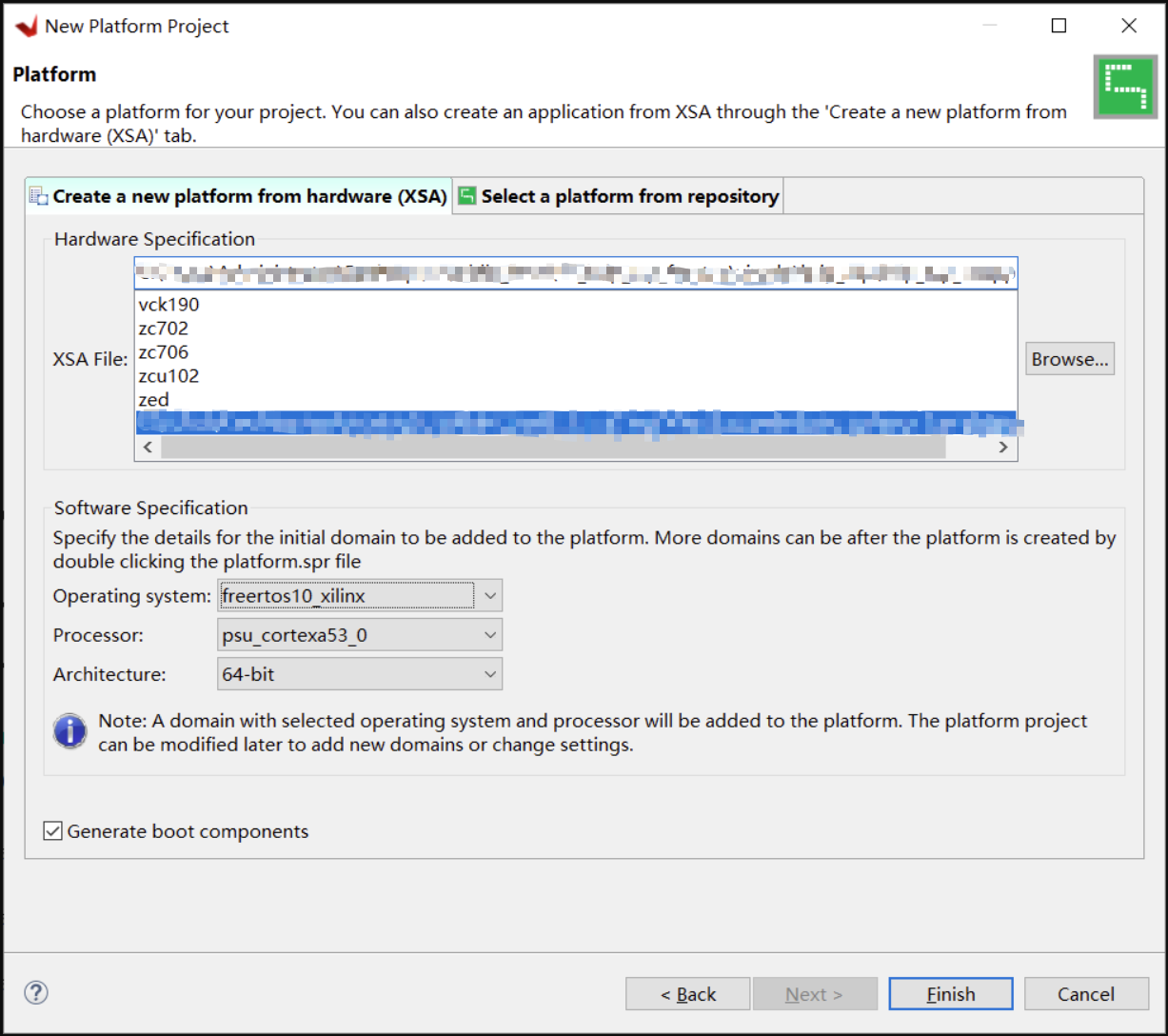The width and height of the screenshot is (1168, 1036).
Task: Click the Browse... button for XSA file
Action: (x=1070, y=359)
